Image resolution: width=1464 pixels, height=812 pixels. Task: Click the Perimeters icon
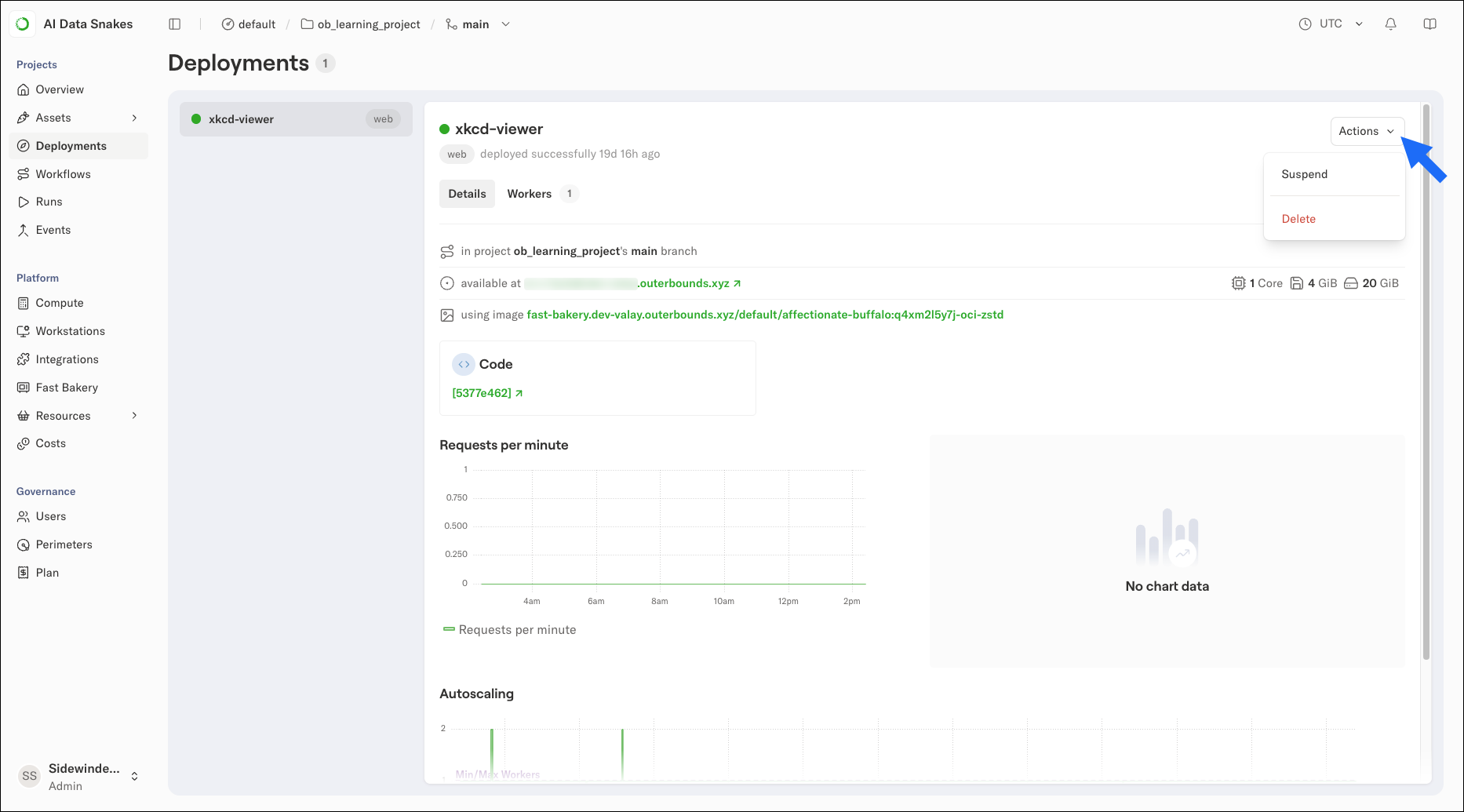pyautogui.click(x=24, y=544)
